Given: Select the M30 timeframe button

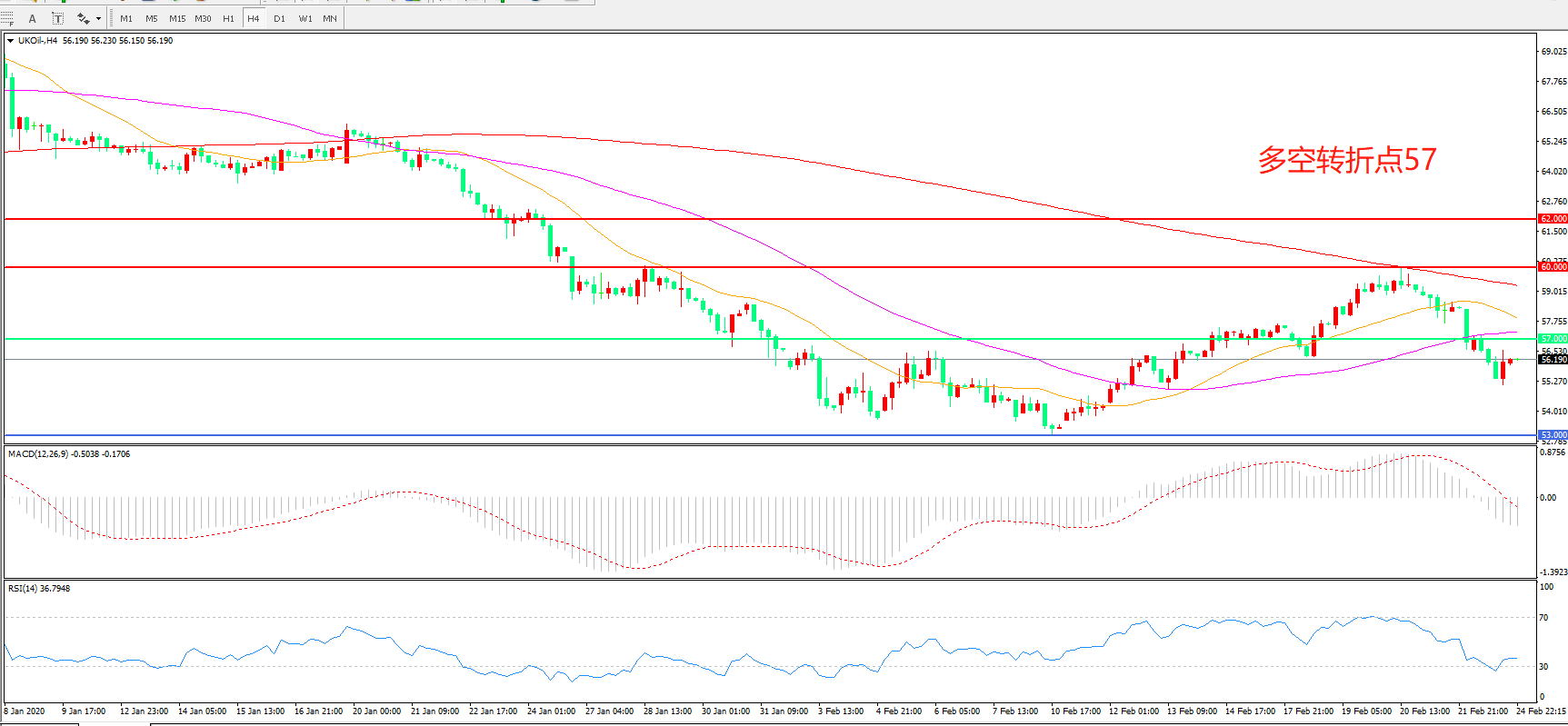Looking at the screenshot, I should pos(203,18).
